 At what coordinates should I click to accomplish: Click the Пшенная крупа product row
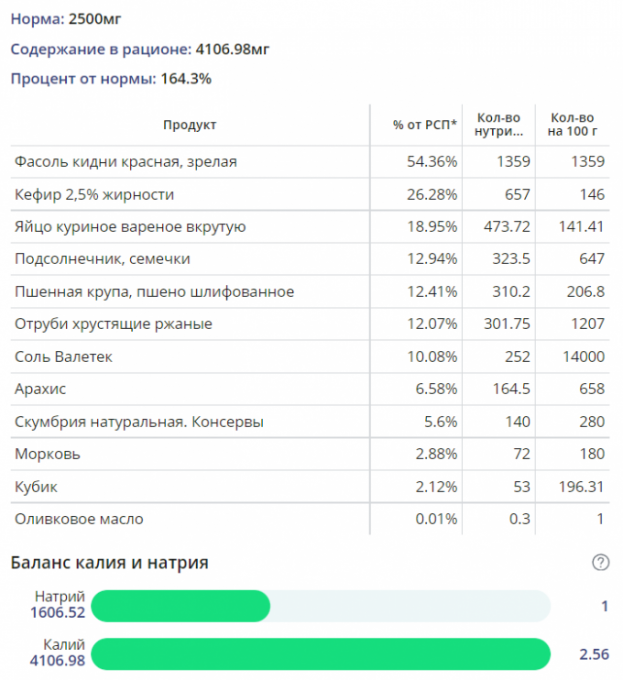(154, 292)
